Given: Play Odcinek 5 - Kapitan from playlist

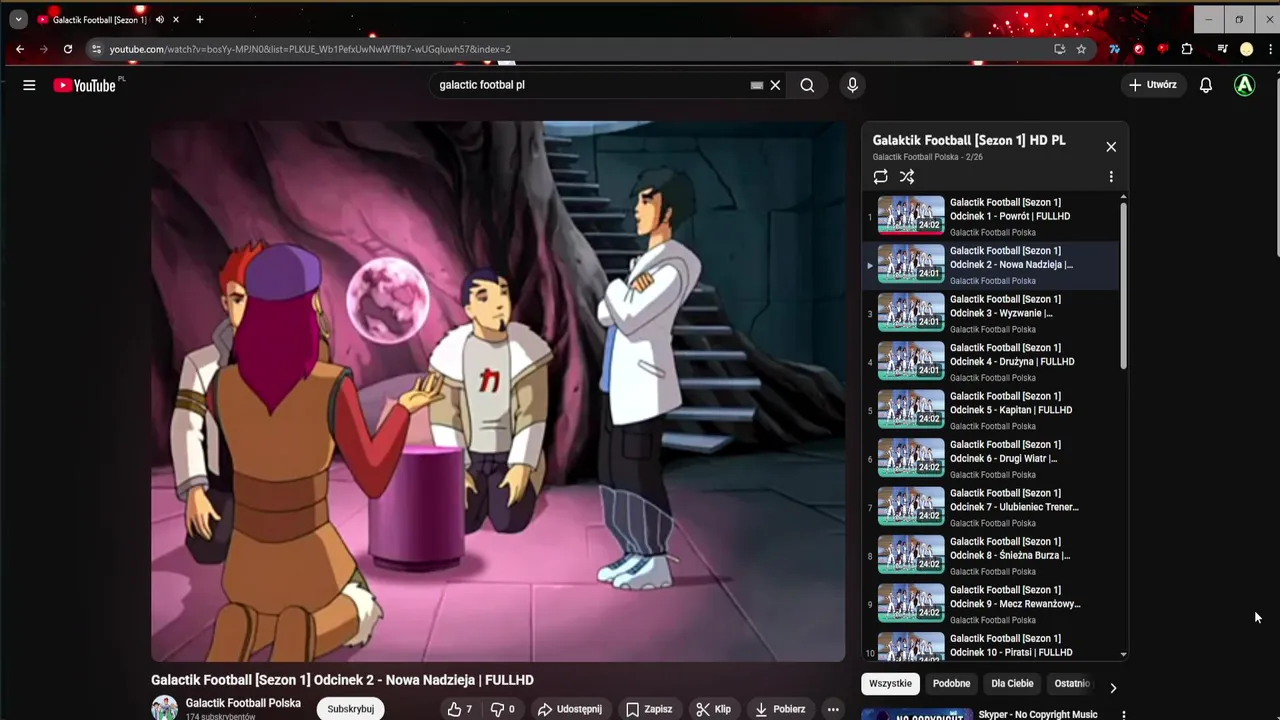Looking at the screenshot, I should [x=990, y=411].
